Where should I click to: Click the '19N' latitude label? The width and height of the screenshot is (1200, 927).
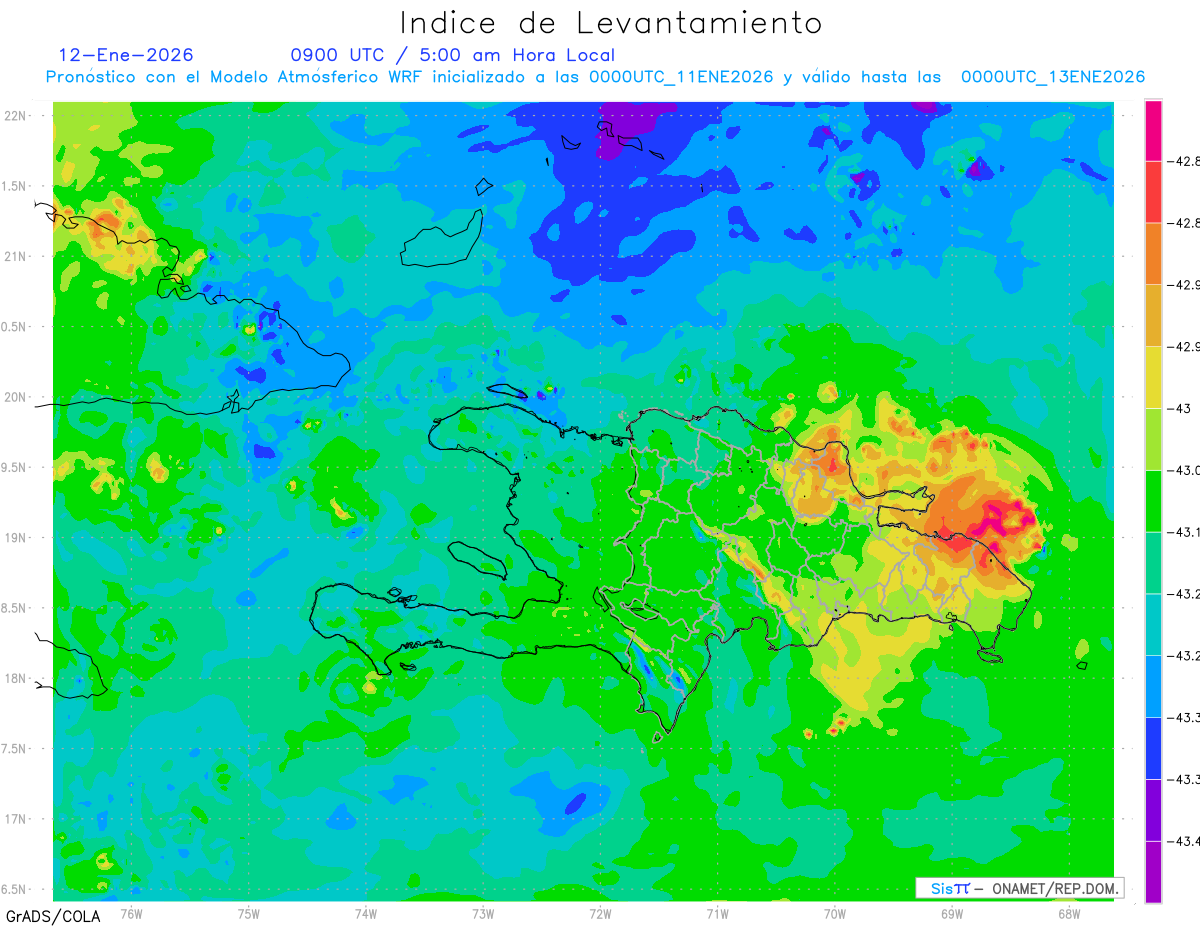(15, 537)
